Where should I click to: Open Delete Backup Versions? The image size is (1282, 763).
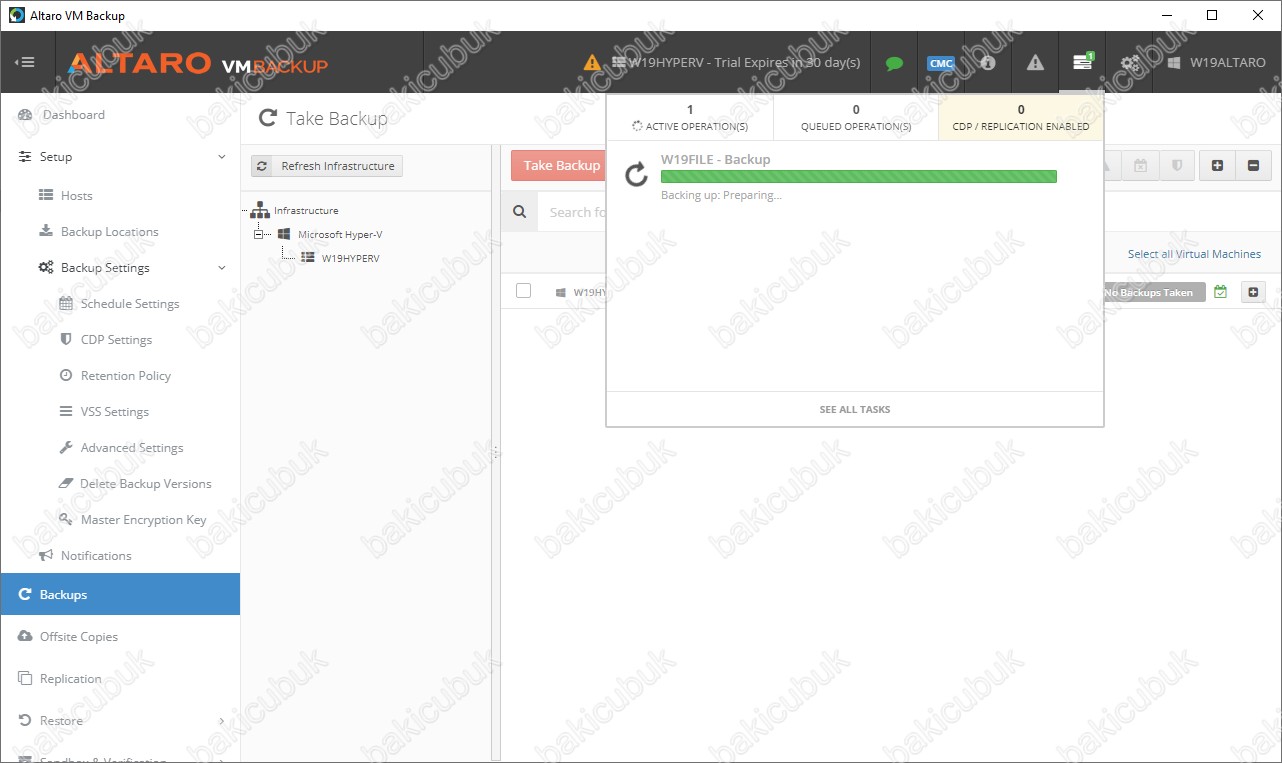146,484
